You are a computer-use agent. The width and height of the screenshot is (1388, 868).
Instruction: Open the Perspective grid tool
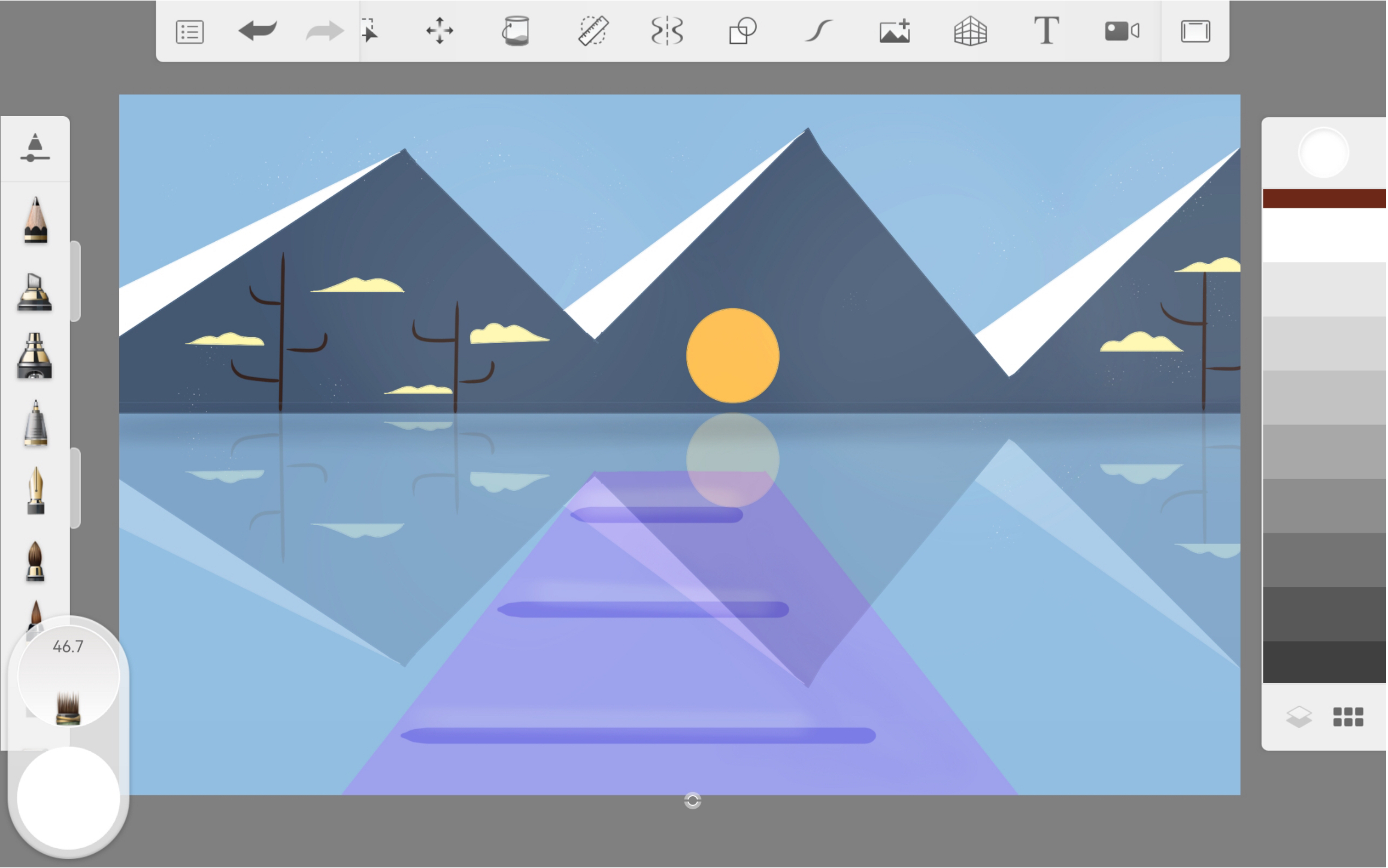(970, 31)
